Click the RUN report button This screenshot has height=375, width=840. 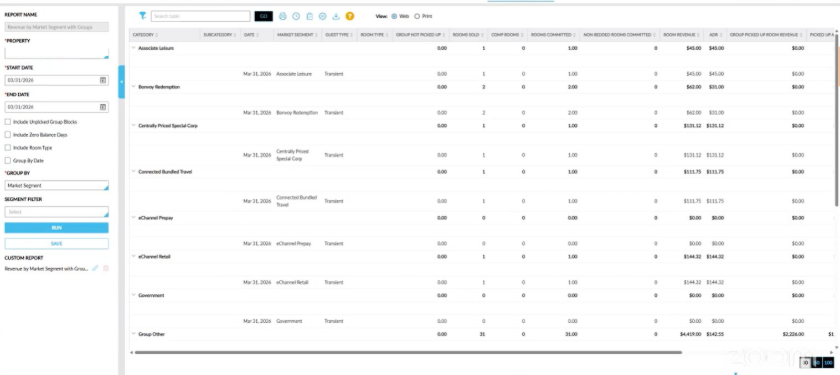pyautogui.click(x=57, y=228)
